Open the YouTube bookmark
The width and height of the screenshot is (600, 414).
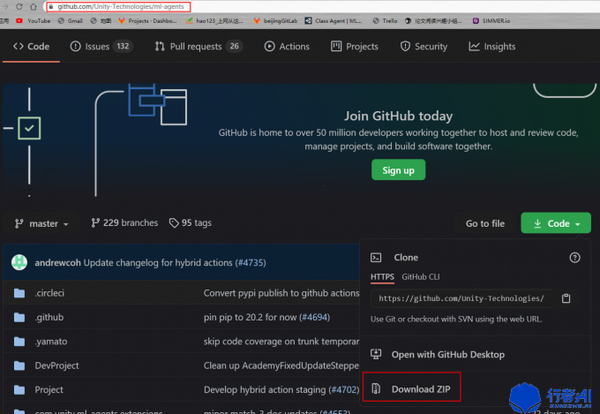click(x=33, y=21)
